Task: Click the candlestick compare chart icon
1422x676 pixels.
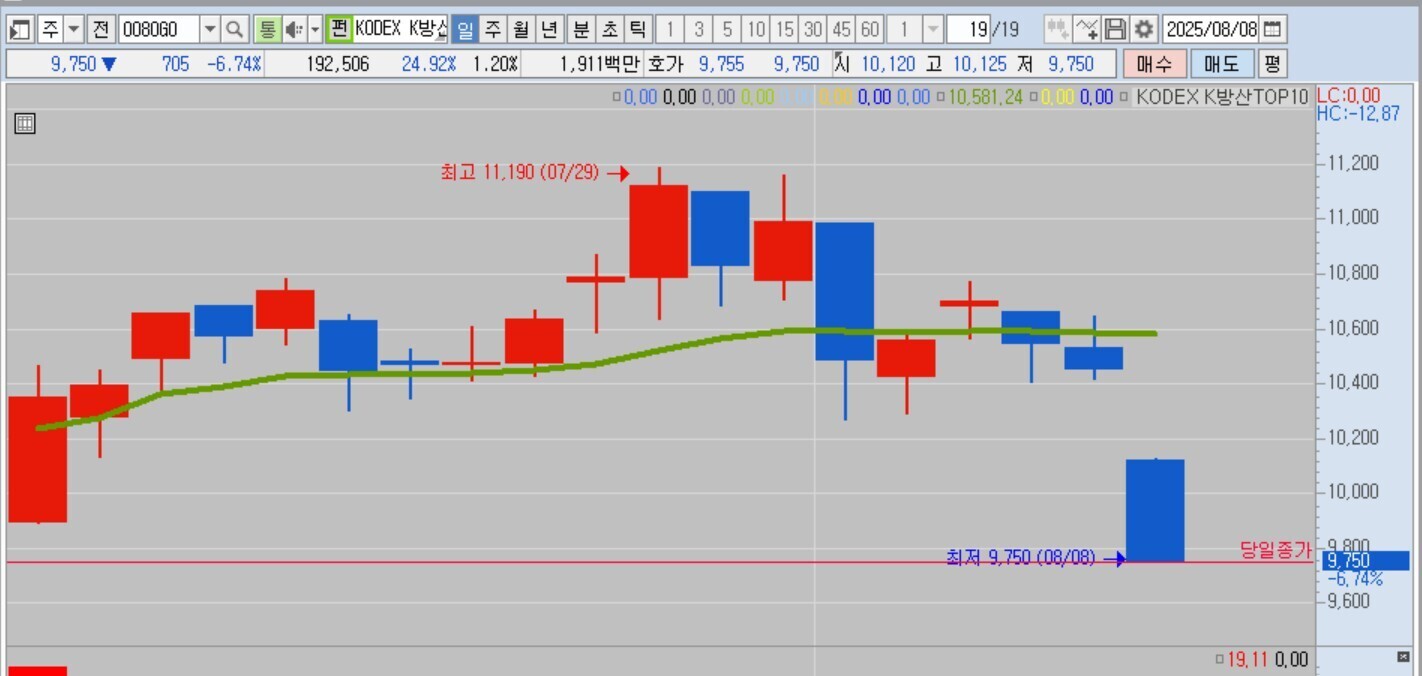Action: click(1057, 29)
